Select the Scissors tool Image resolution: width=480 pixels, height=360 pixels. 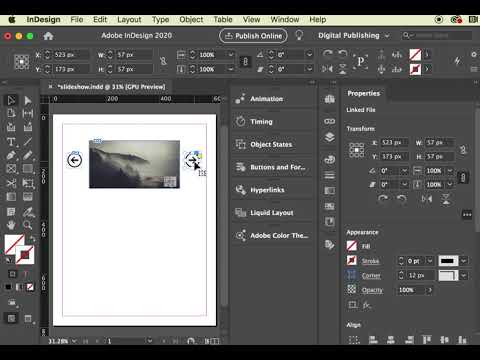tap(11, 183)
